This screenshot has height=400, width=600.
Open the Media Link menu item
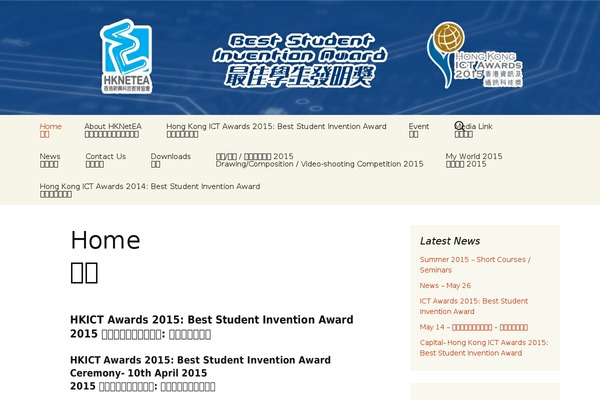474,130
